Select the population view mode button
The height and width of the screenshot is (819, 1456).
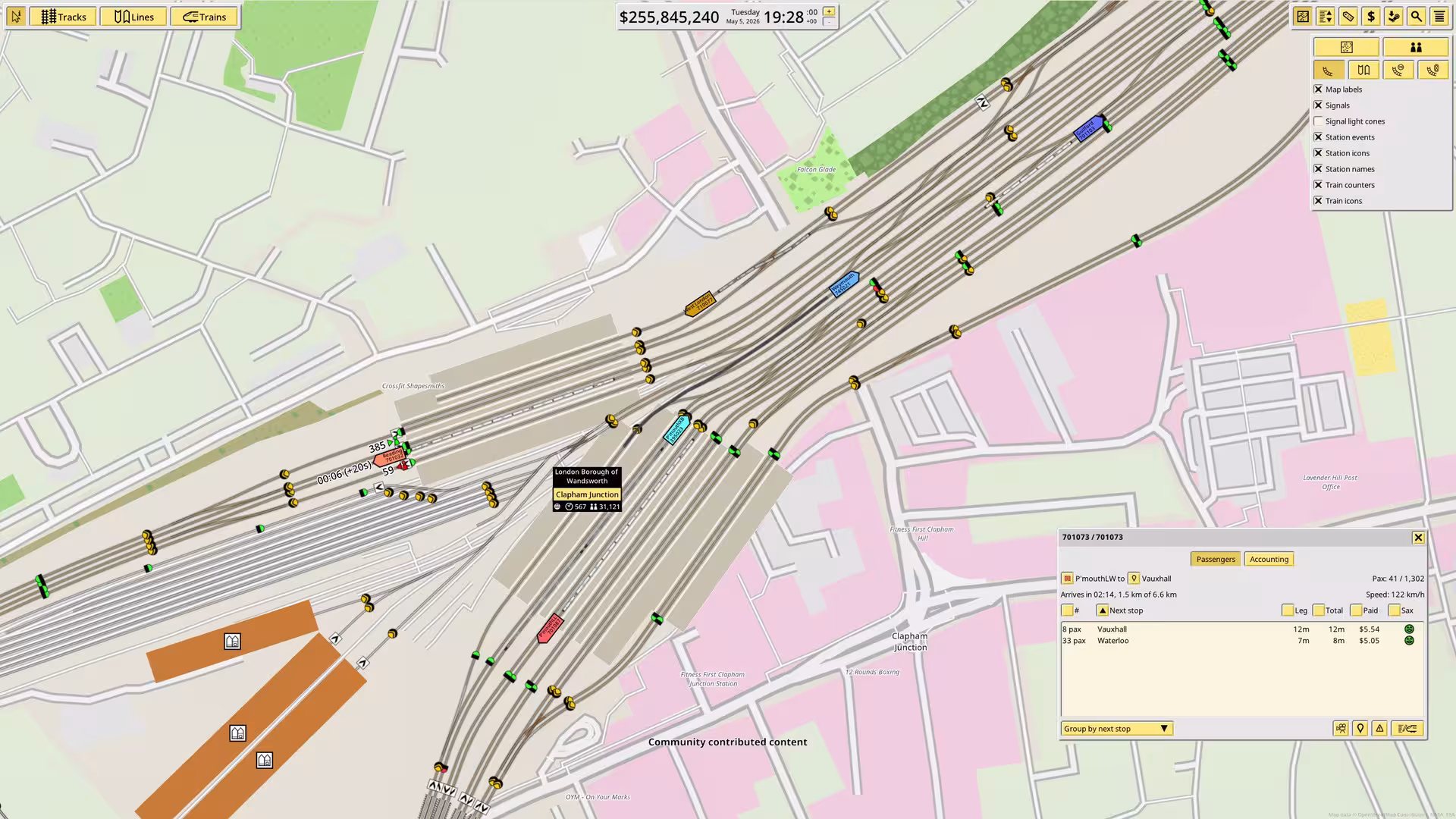point(1415,47)
